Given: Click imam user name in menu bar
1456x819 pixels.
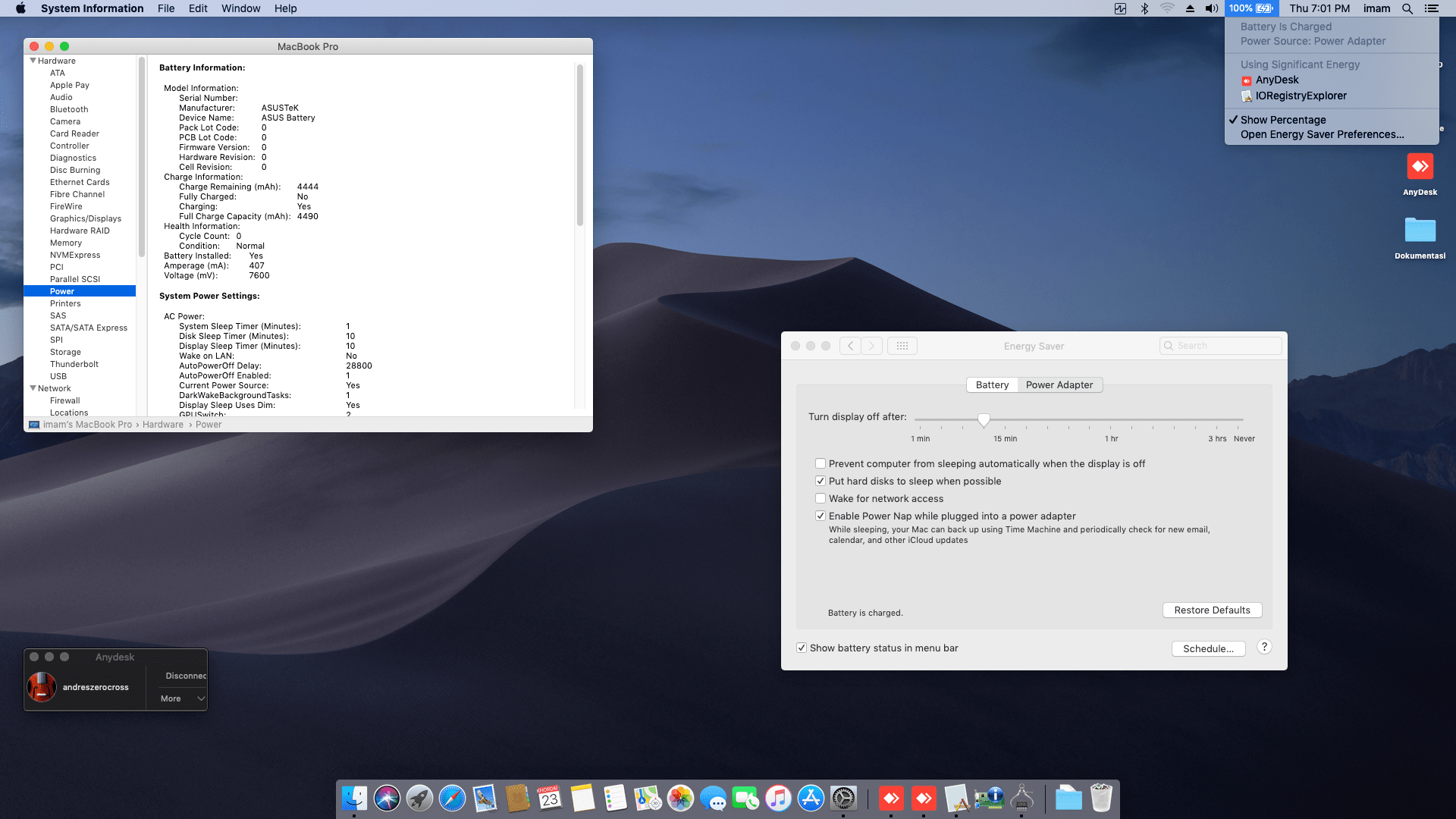Looking at the screenshot, I should 1376,8.
